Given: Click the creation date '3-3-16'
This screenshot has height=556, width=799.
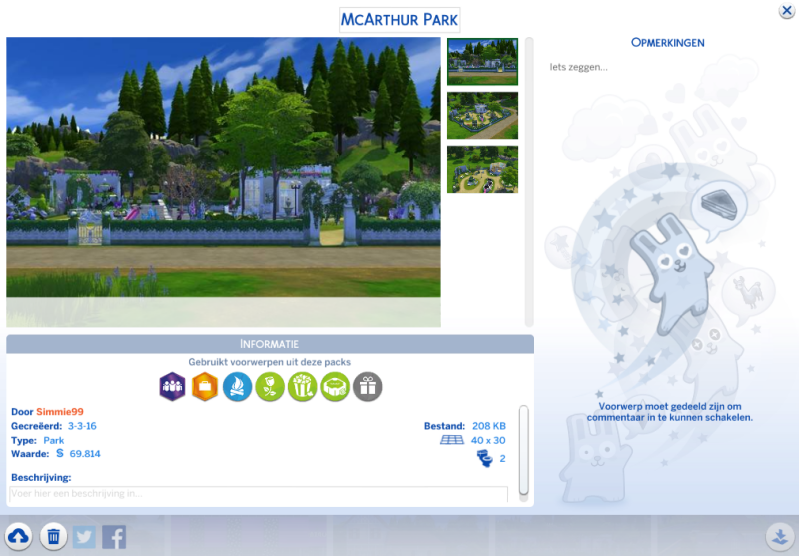Looking at the screenshot, I should click(x=82, y=426).
